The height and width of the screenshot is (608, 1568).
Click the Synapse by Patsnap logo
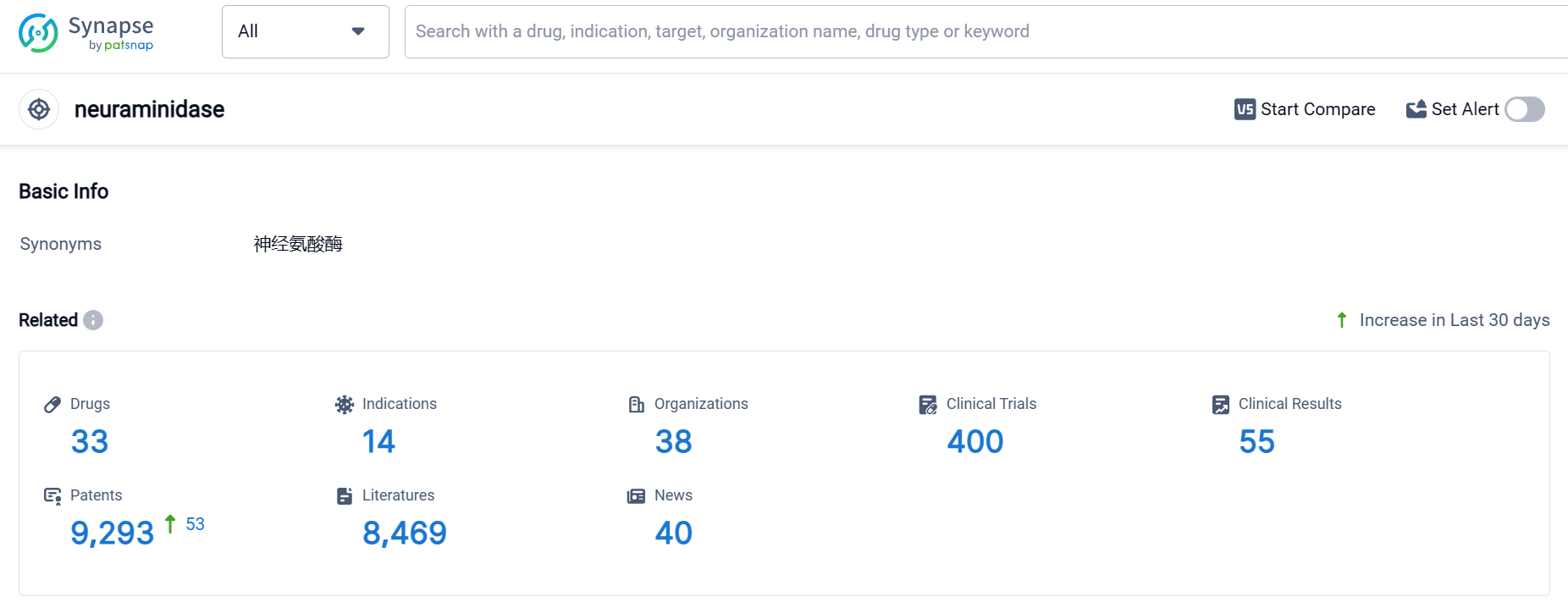coord(86,33)
